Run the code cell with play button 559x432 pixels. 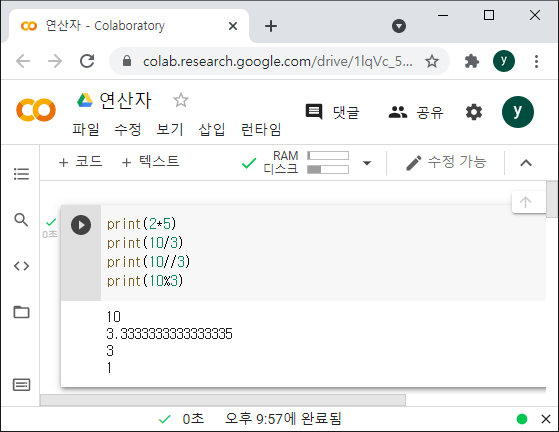pyautogui.click(x=81, y=225)
